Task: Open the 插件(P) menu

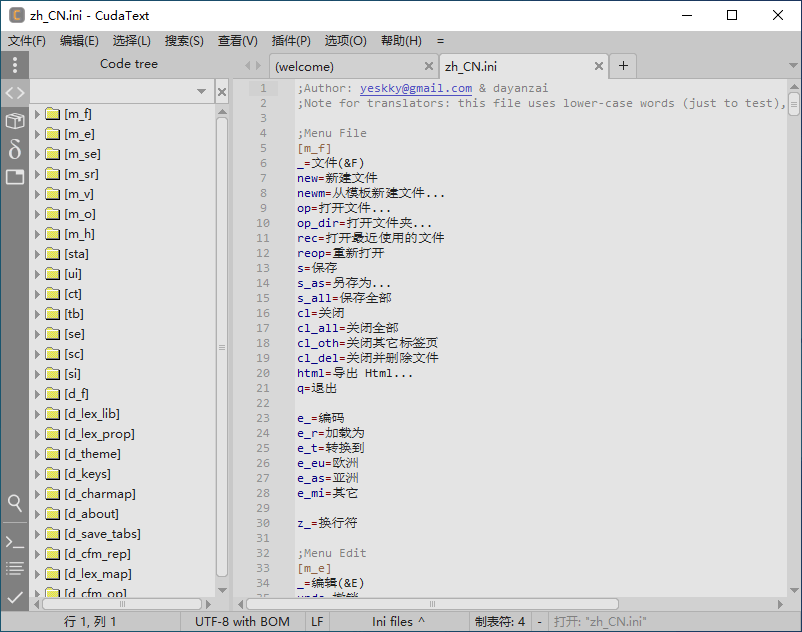Action: pyautogui.click(x=291, y=41)
